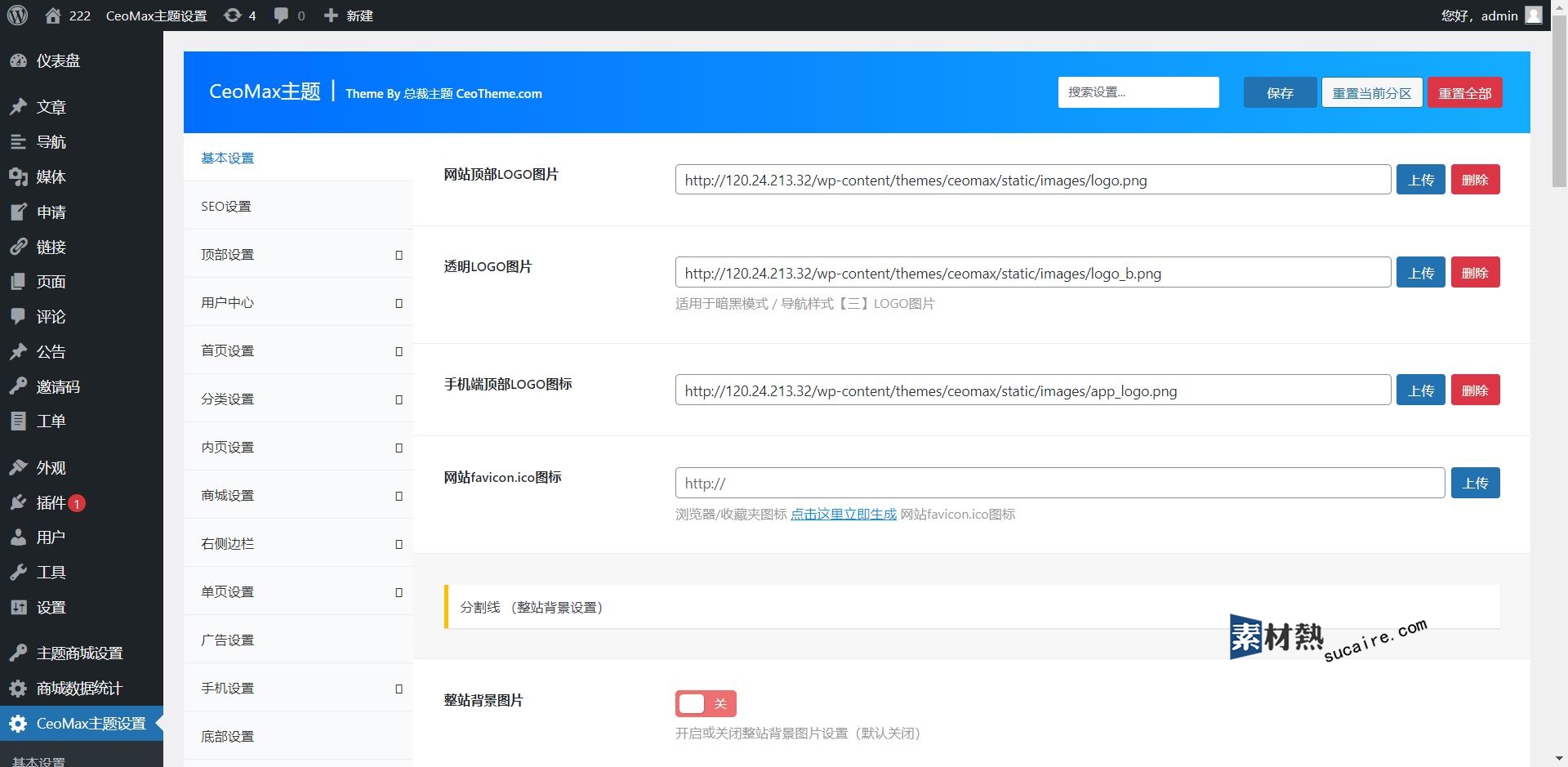Click 上传 for 网站favicon.ico图标
Viewport: 1568px width, 767px height.
[x=1475, y=483]
